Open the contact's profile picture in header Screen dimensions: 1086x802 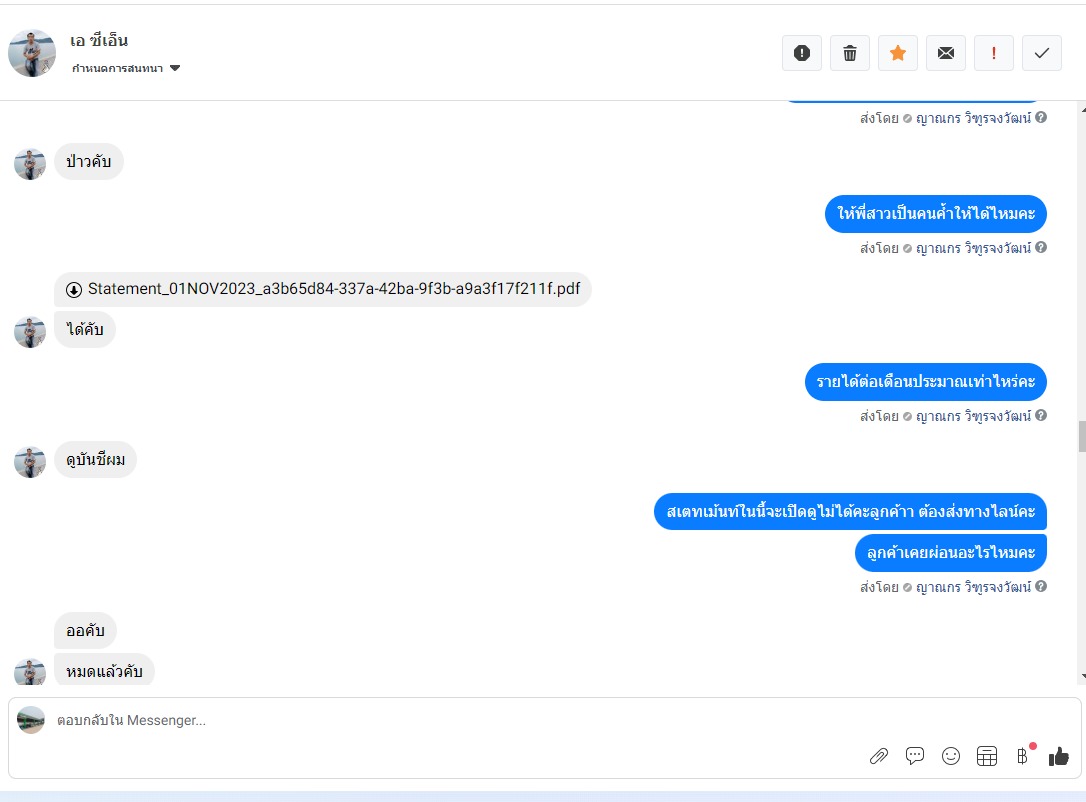click(x=32, y=53)
